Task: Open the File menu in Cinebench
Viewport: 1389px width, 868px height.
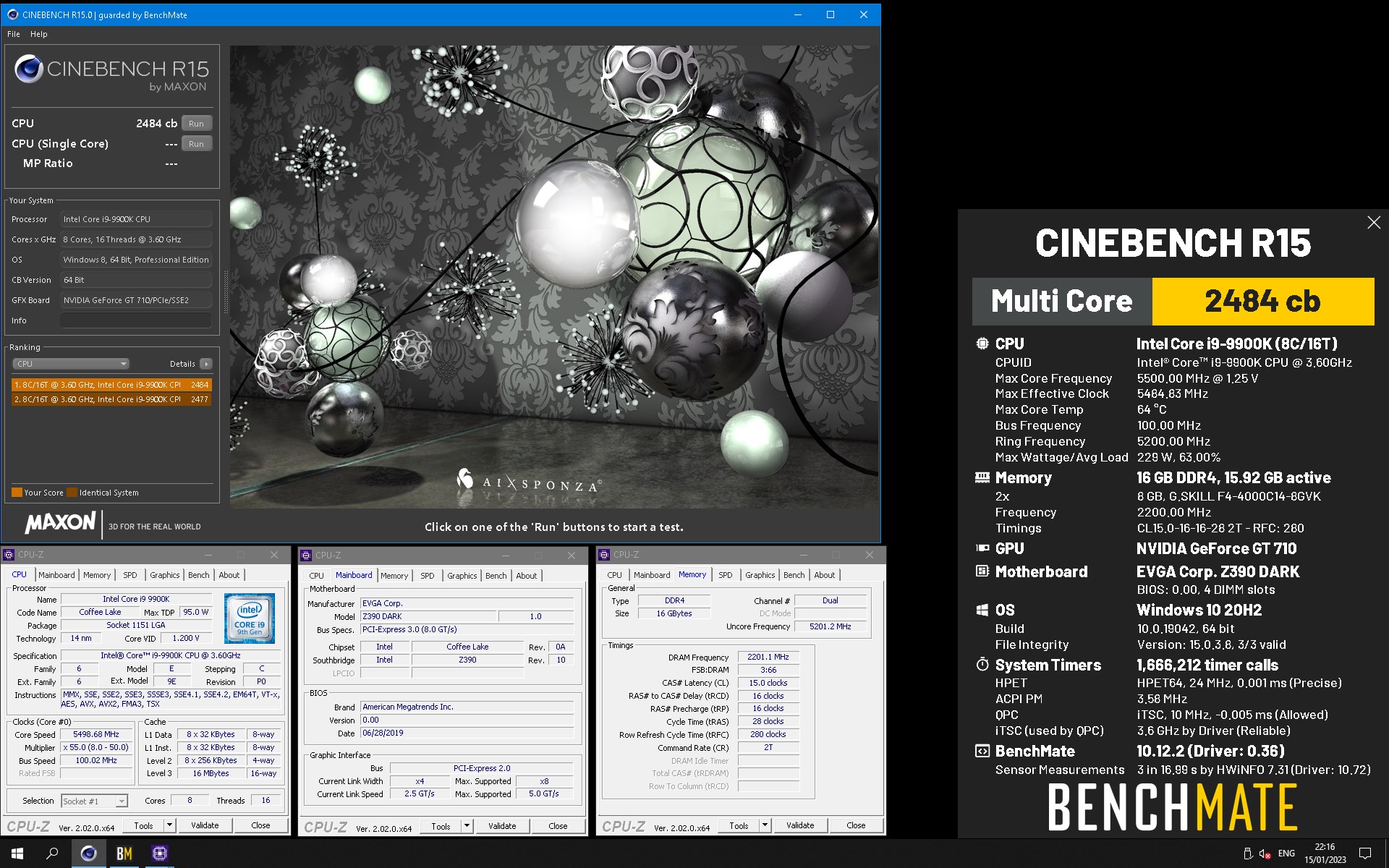Action: point(14,34)
